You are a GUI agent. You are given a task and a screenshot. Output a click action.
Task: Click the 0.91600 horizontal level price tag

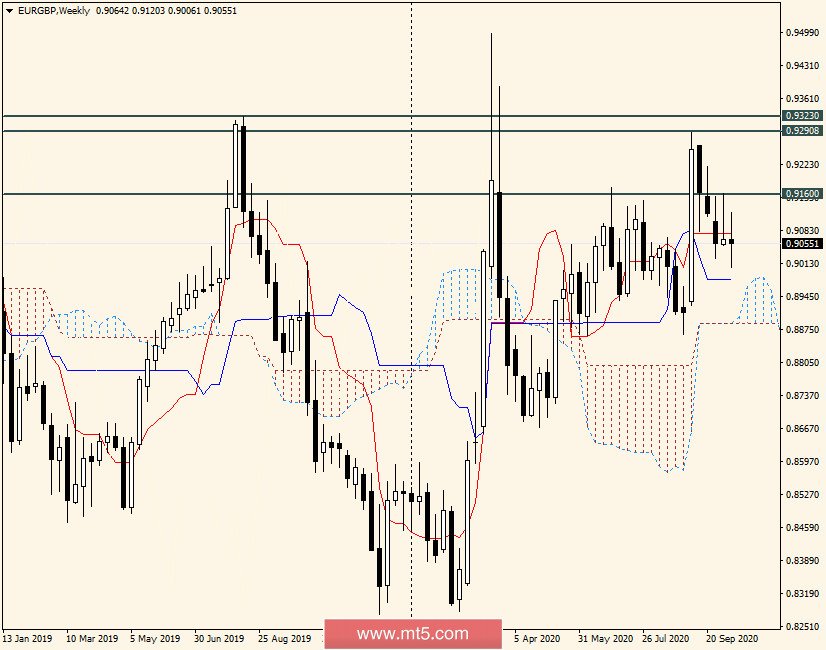[x=802, y=194]
